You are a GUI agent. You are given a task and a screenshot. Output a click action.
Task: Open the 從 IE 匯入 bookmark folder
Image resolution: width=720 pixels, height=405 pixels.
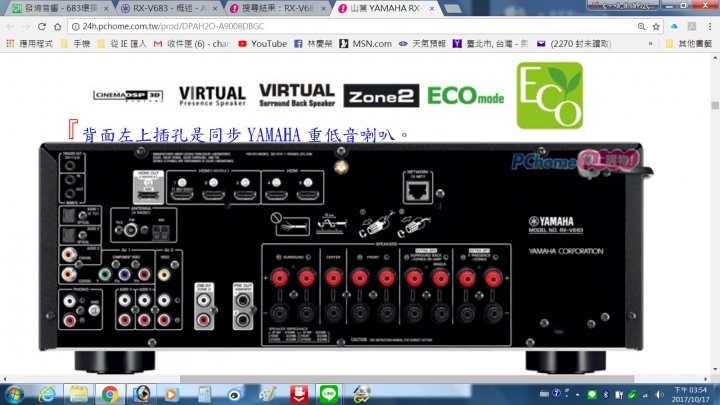122,44
